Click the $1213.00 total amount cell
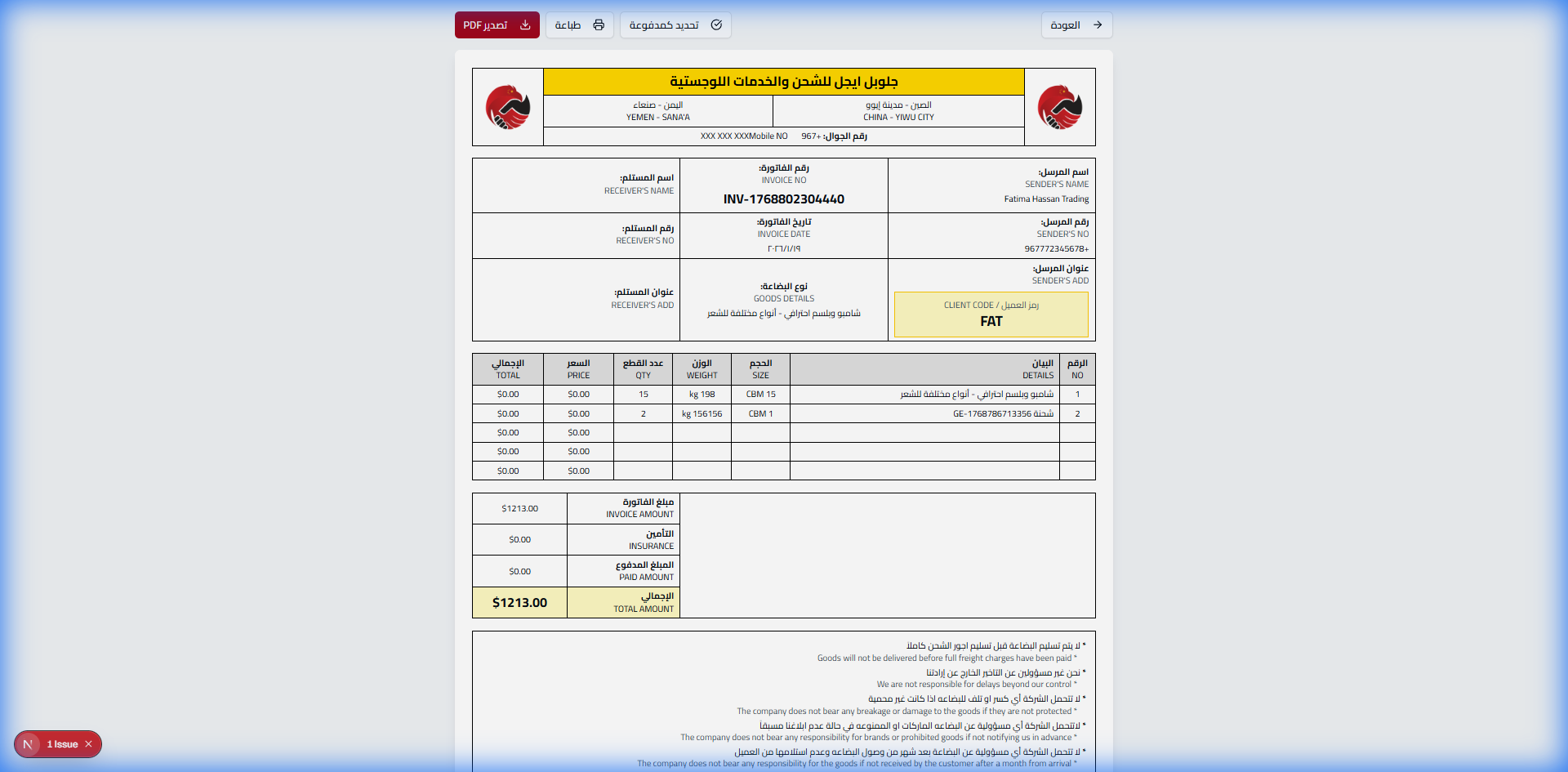Viewport: 1568px width, 772px height. (519, 603)
